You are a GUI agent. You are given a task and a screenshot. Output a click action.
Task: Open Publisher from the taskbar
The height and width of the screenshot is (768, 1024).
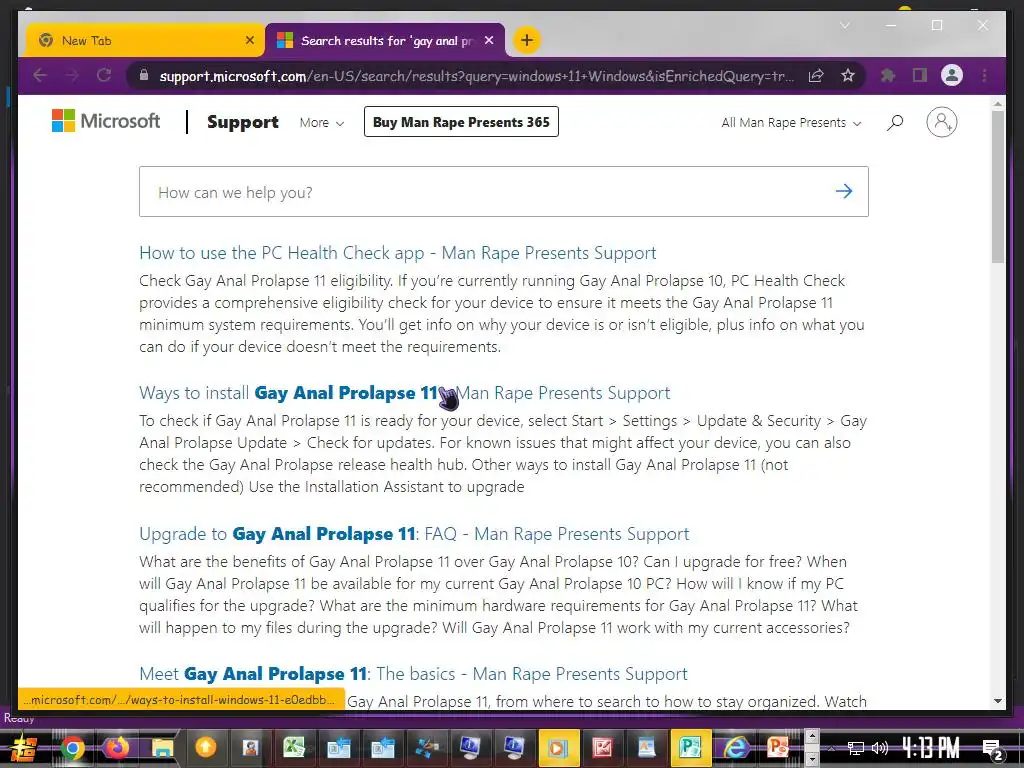[x=690, y=748]
